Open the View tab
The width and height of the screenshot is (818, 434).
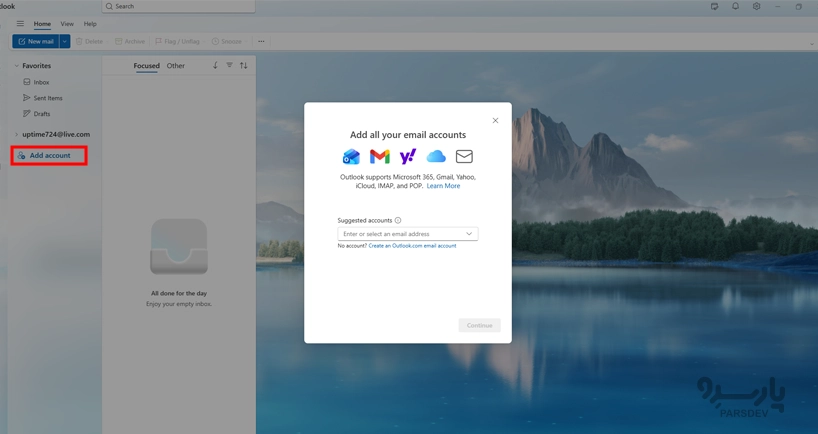[67, 24]
